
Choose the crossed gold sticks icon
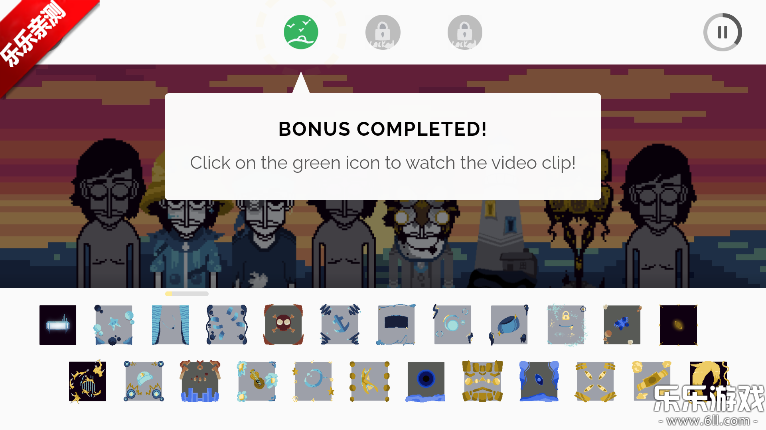pos(596,381)
